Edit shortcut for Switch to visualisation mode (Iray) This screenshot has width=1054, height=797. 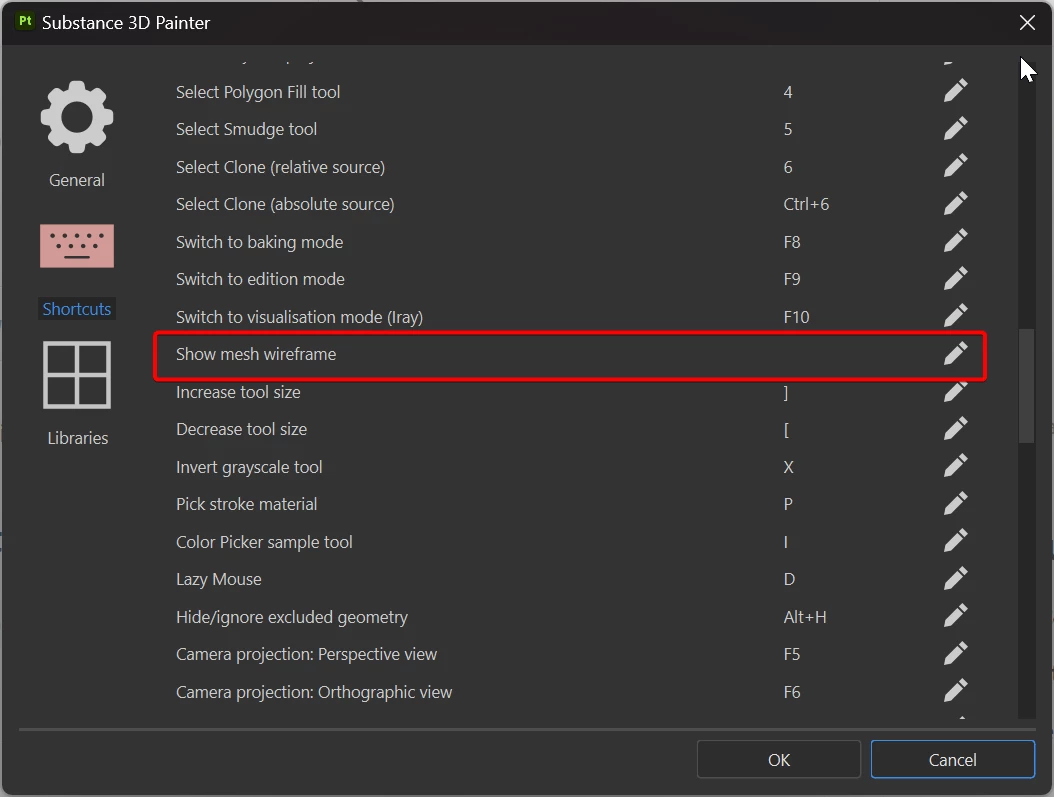coord(955,316)
